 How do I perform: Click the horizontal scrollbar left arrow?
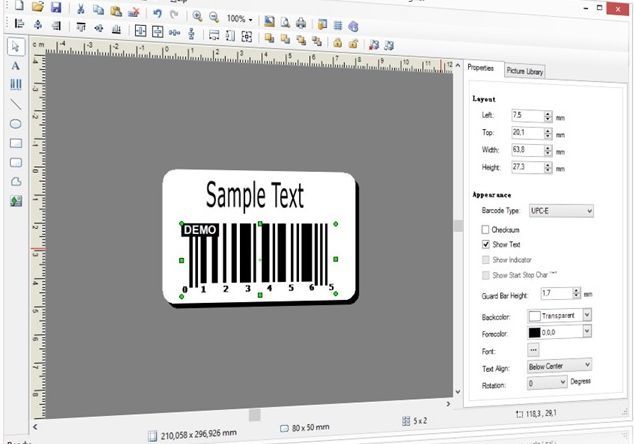pyautogui.click(x=36, y=427)
